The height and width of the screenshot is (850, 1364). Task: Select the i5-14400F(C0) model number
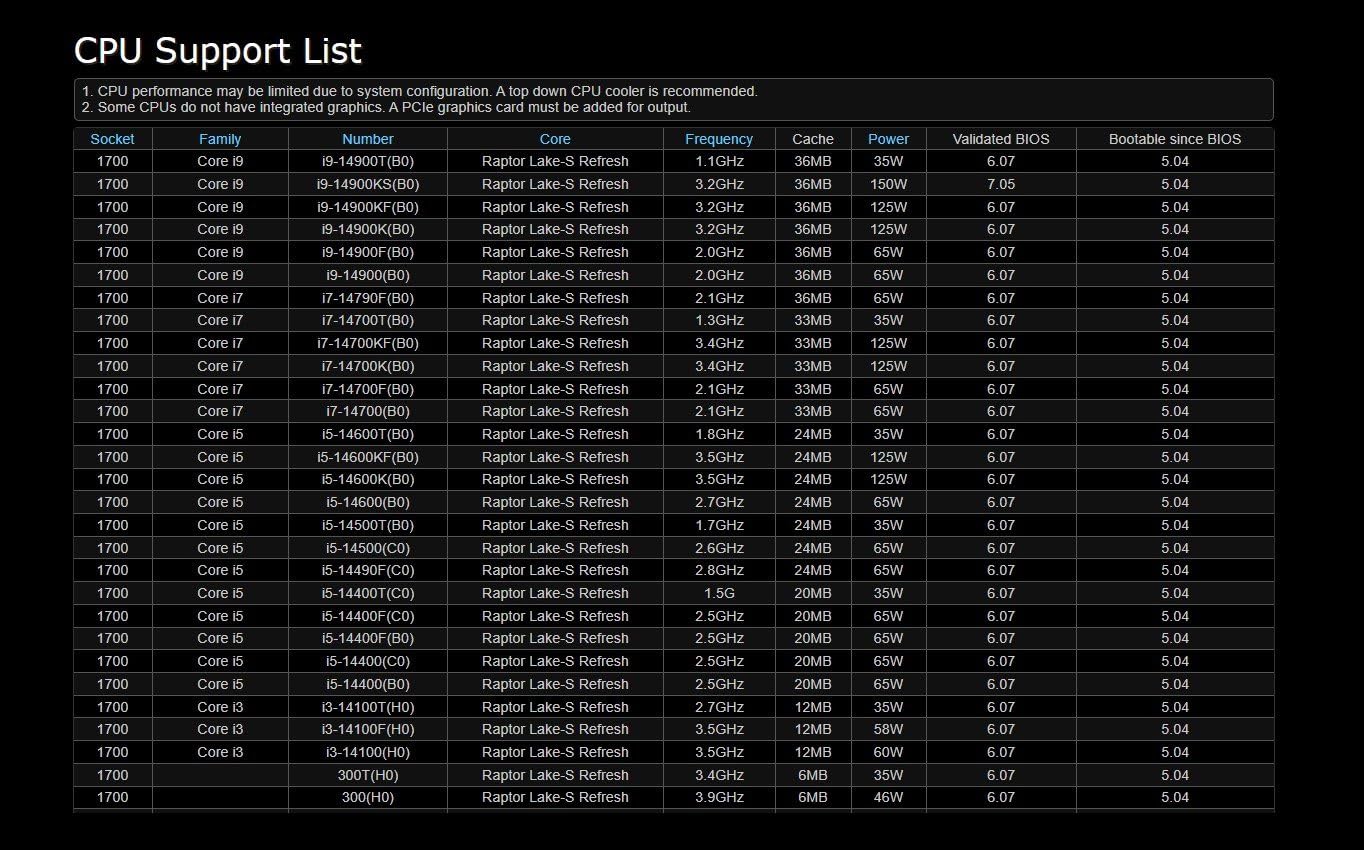(x=368, y=616)
